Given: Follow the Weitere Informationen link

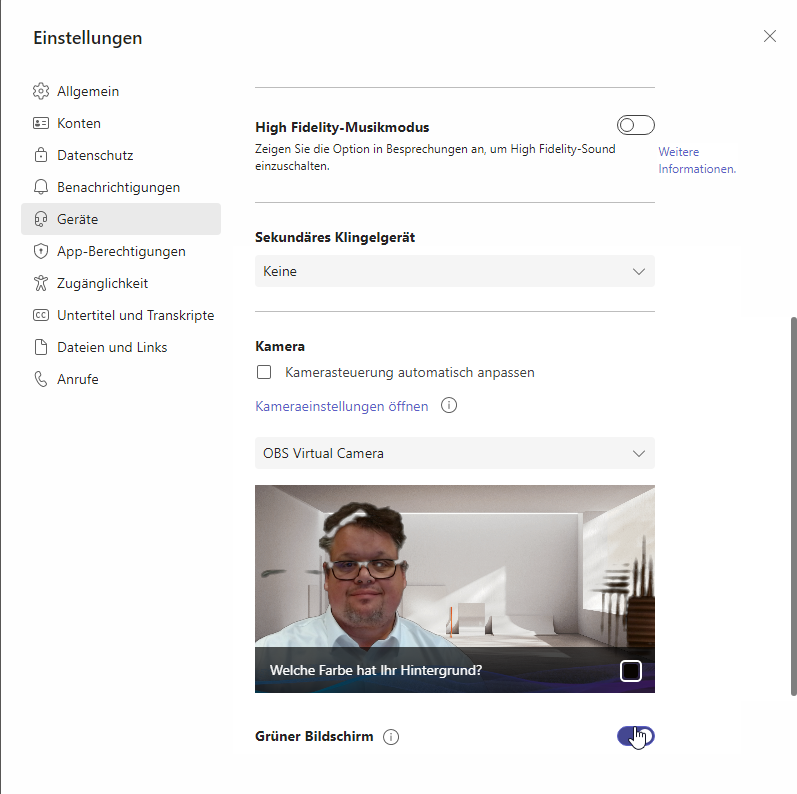Looking at the screenshot, I should tap(697, 160).
